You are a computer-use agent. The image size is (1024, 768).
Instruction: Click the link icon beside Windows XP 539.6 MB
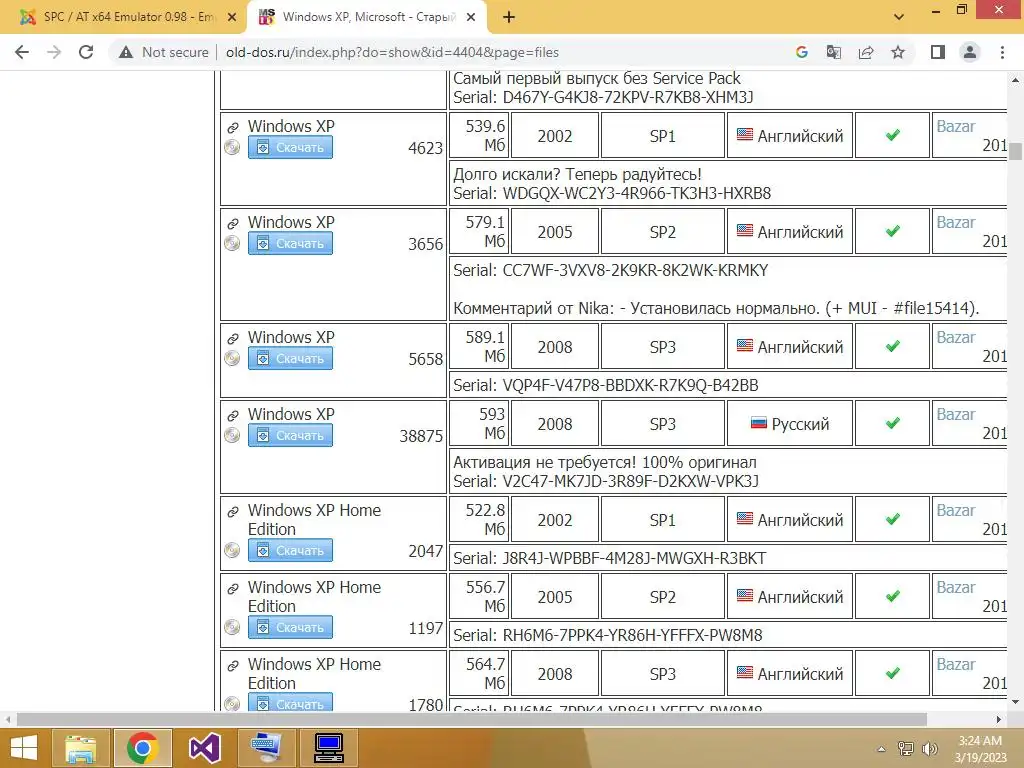232,127
